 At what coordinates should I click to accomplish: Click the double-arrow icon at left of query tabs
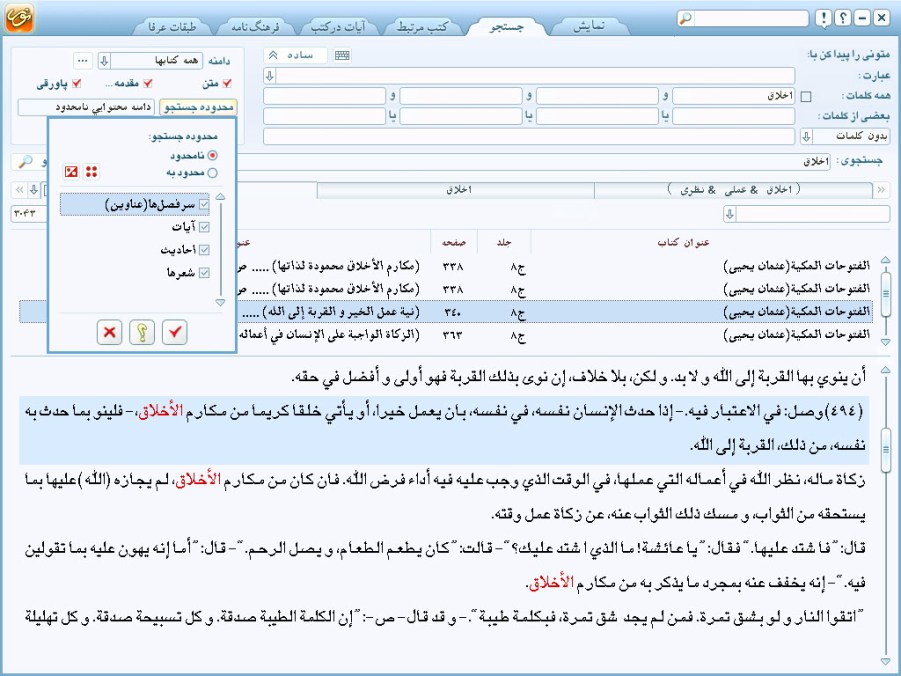[20, 190]
